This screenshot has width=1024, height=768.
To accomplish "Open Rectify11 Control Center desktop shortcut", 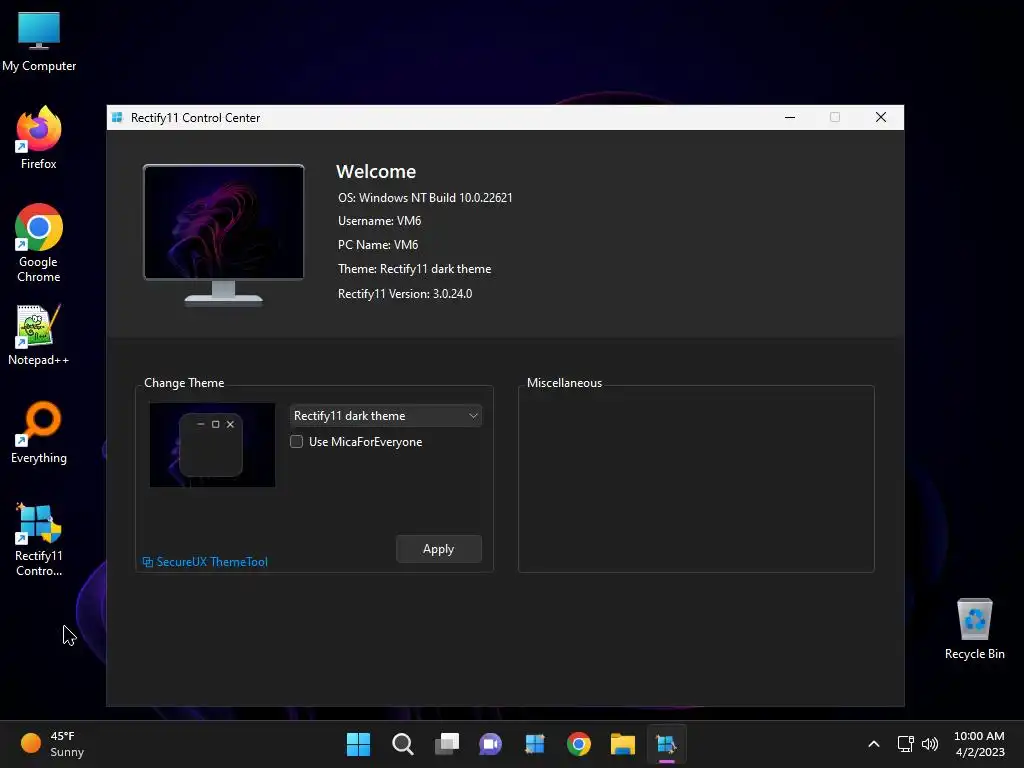I will pos(39,539).
